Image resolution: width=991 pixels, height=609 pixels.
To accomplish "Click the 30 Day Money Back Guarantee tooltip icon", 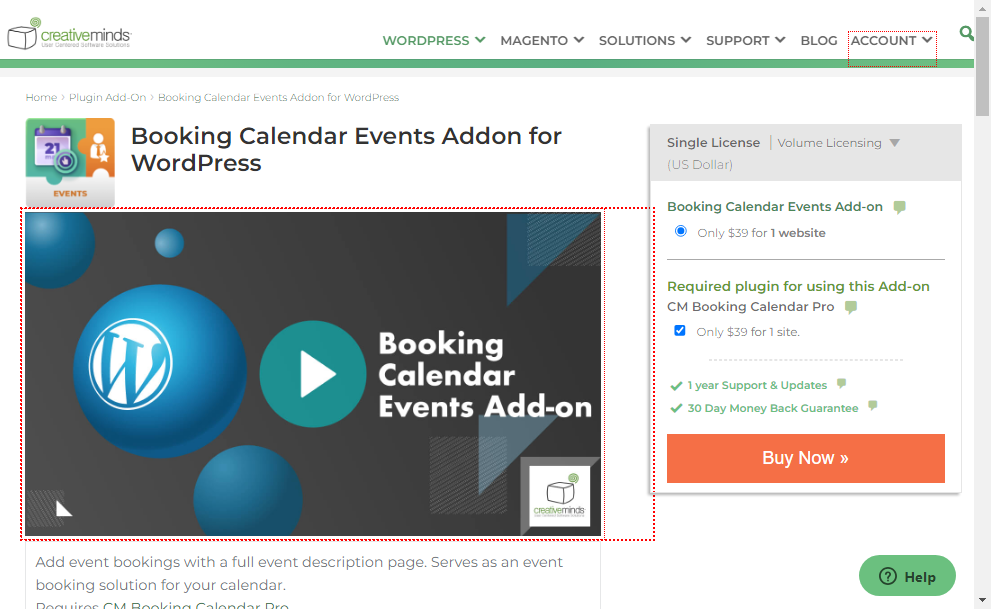I will (x=873, y=406).
